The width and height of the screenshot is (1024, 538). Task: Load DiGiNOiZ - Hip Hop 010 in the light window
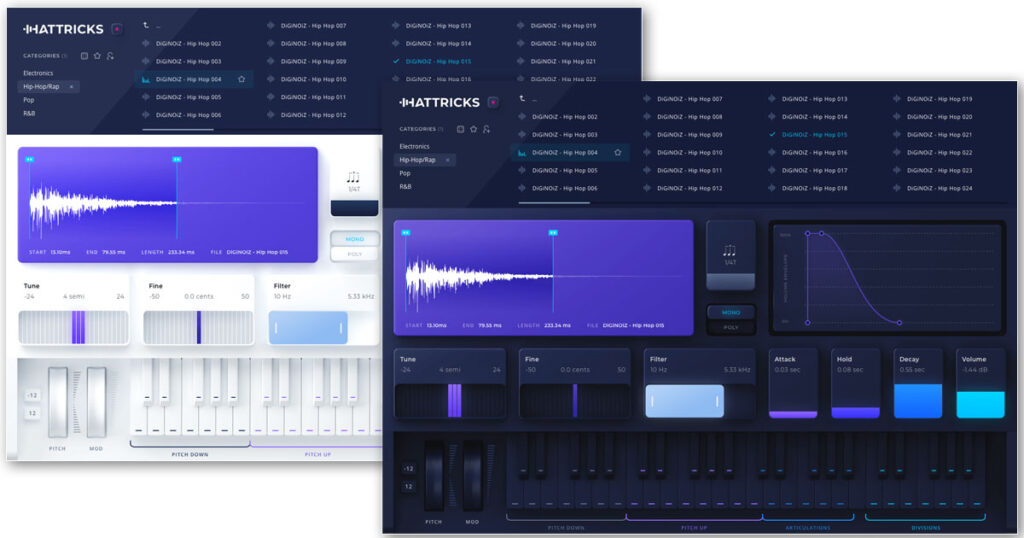(x=313, y=80)
